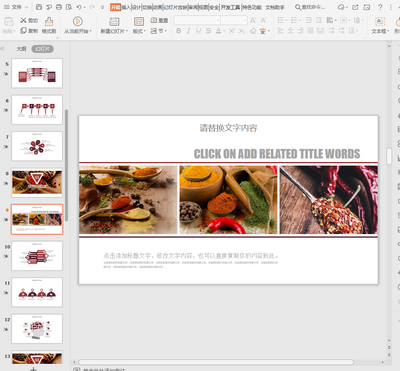Expand the numbered list dropdown arrow
The image size is (400, 371).
click(x=300, y=20)
